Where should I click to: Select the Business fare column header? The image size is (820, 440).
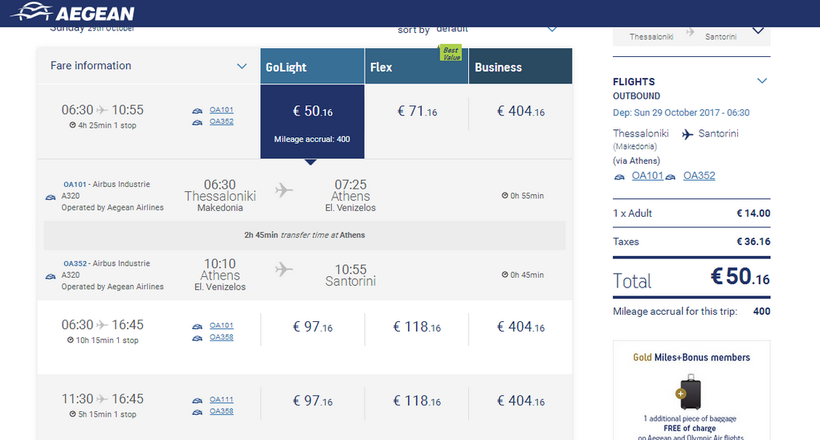click(520, 67)
